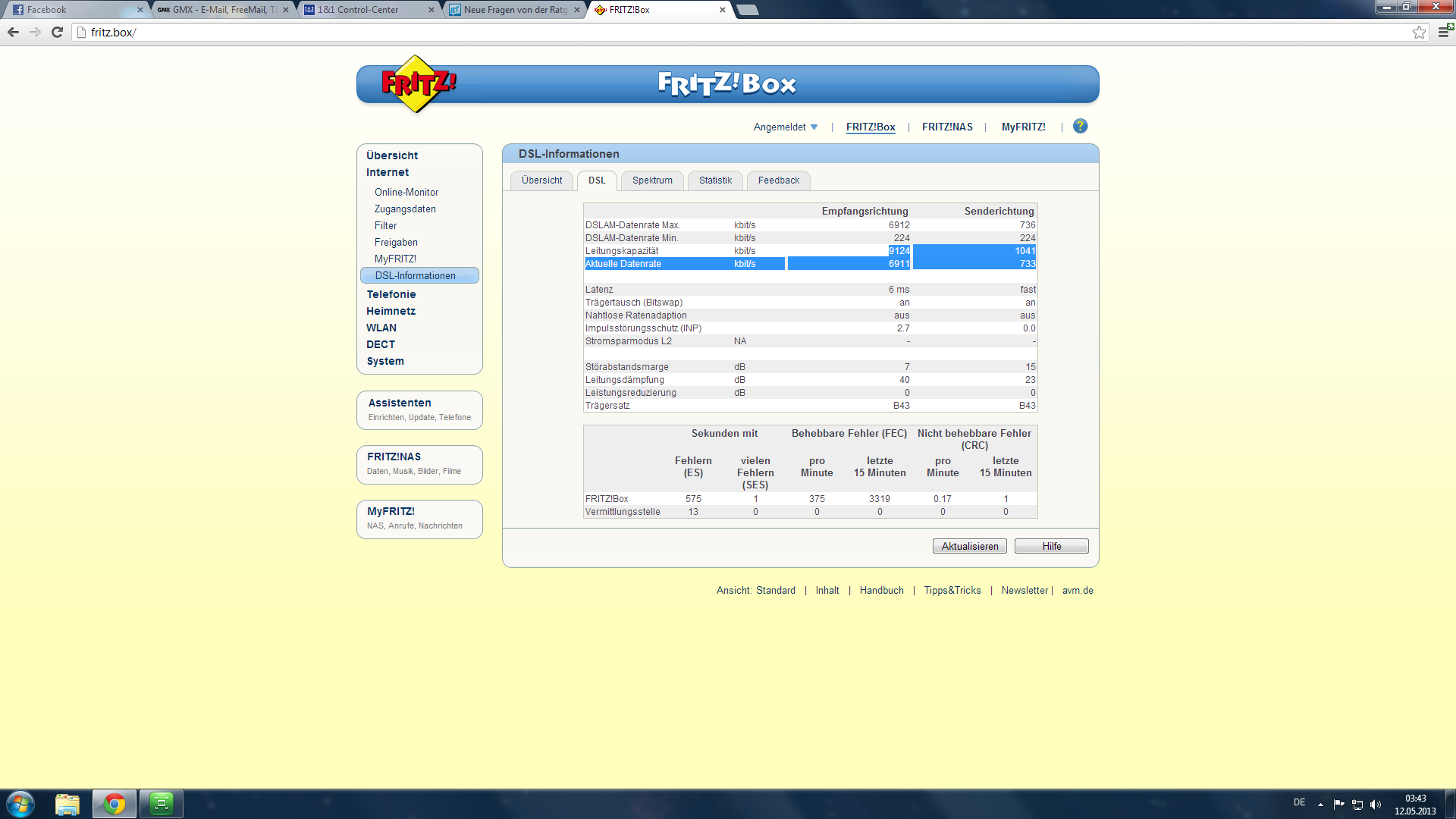Open DECT in the sidebar
Screen dimensions: 1456x819
[381, 344]
